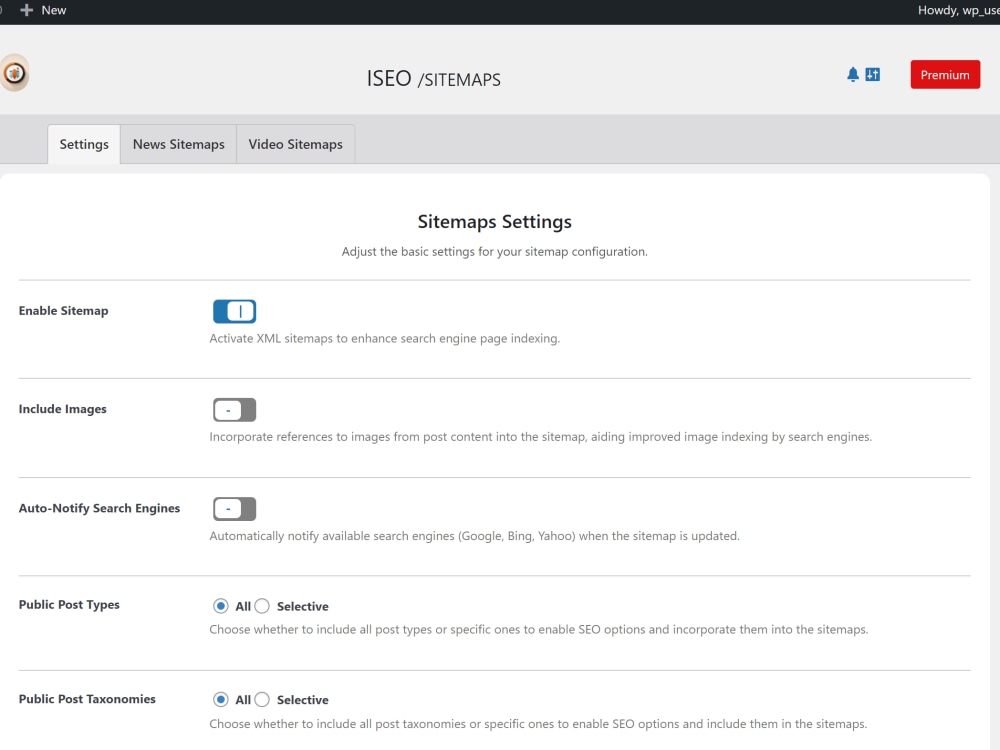Click the ISEO plugin logo icon
1000x750 pixels.
tap(15, 73)
